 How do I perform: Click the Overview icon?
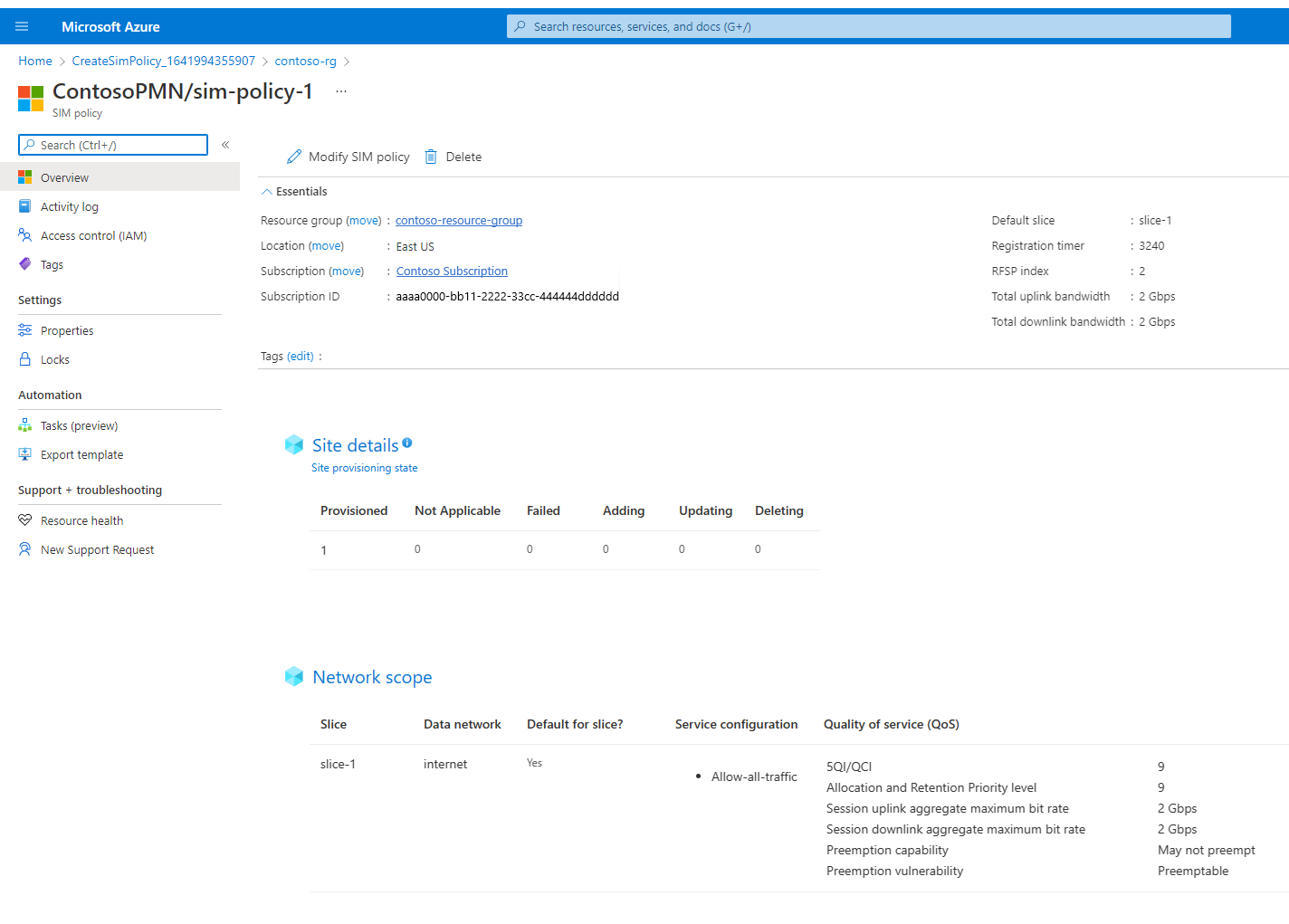(25, 177)
